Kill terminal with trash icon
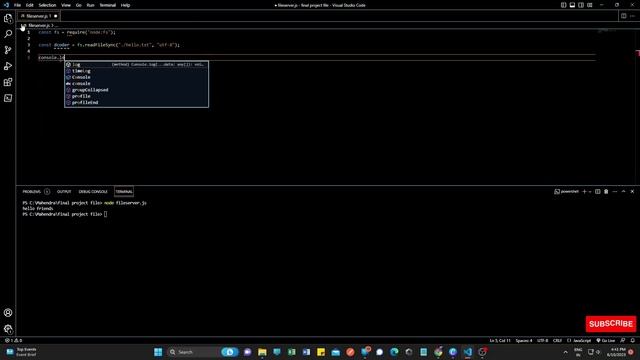Viewport: 640px width, 360px height. point(606,191)
